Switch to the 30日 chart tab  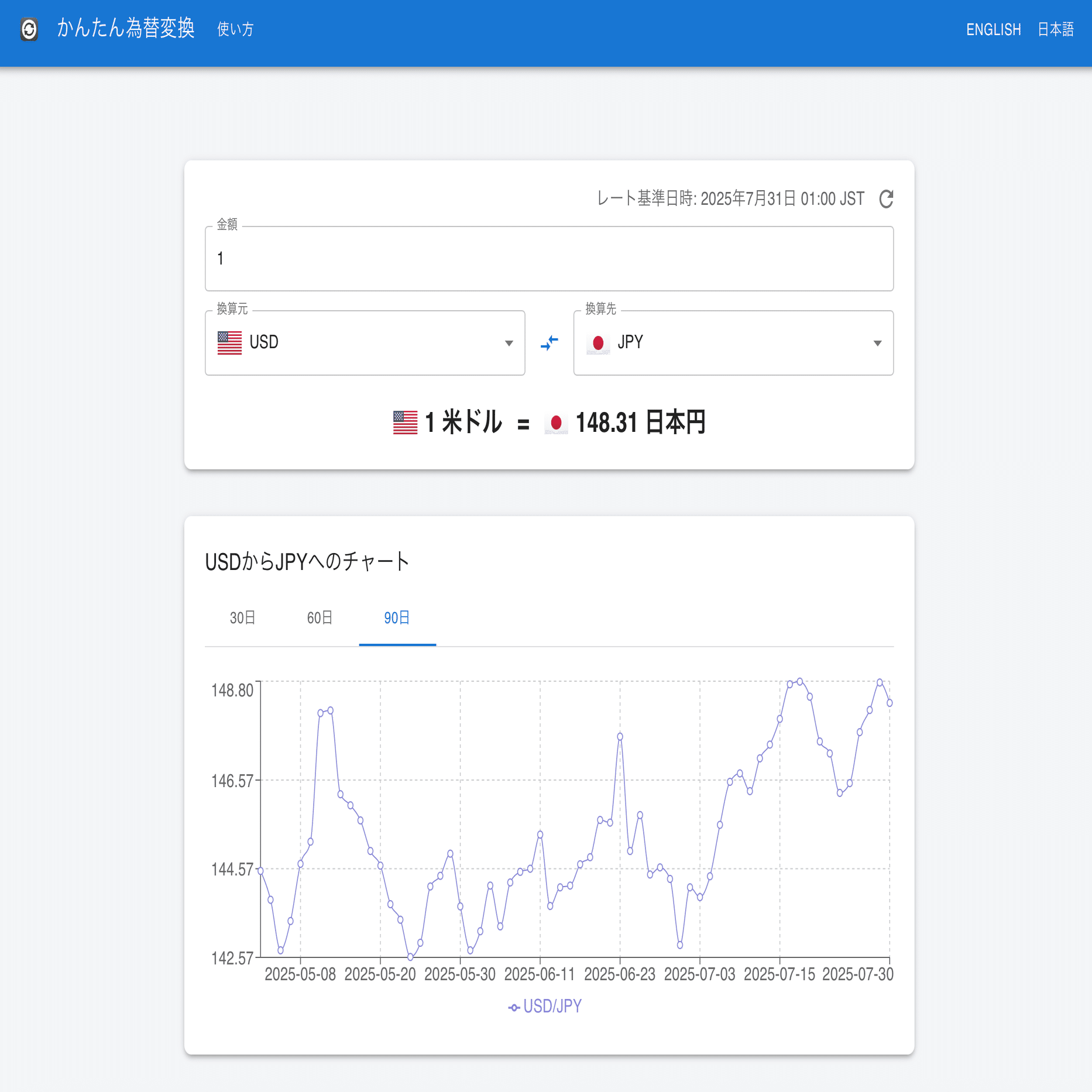tap(242, 617)
